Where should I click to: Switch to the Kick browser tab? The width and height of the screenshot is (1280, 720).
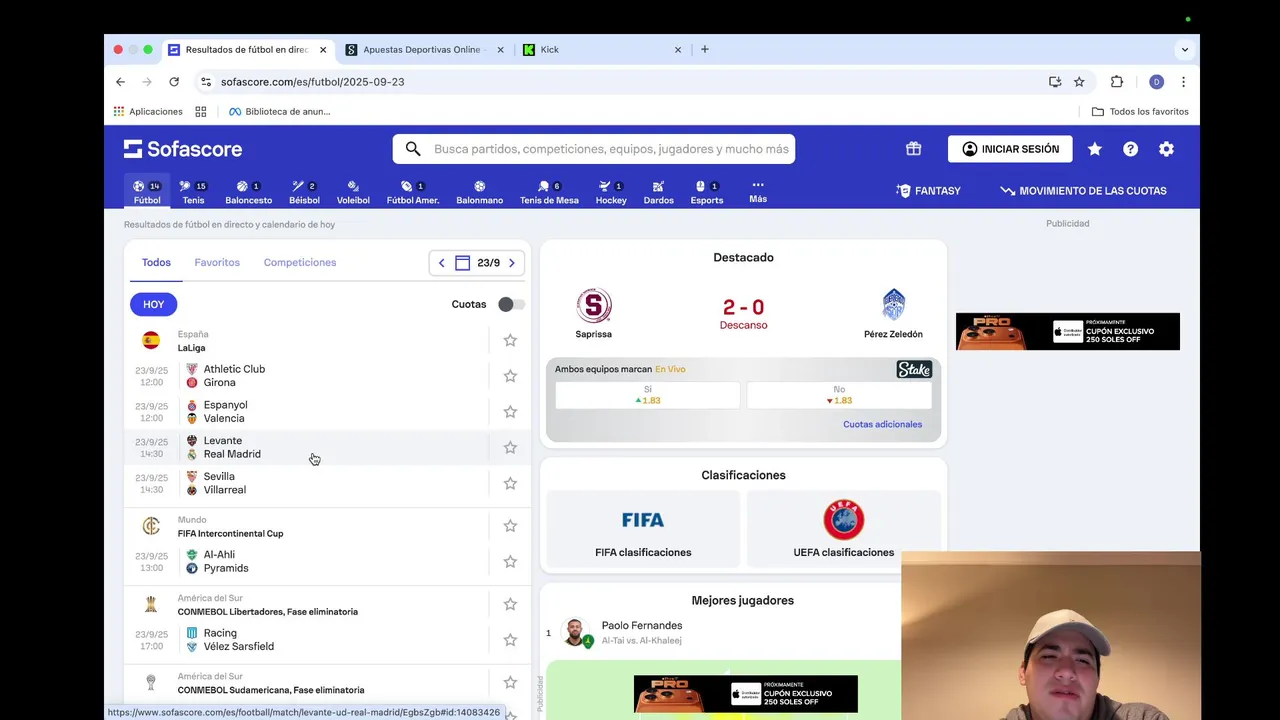(x=601, y=49)
